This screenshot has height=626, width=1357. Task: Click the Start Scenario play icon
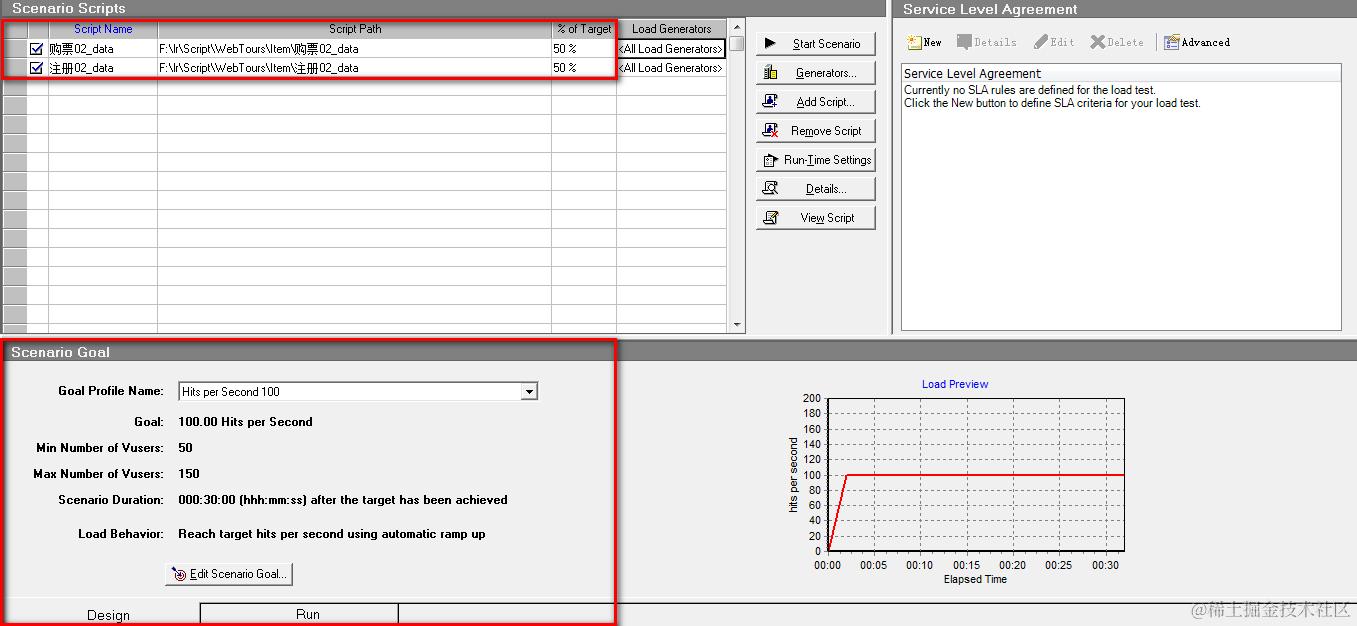[770, 43]
